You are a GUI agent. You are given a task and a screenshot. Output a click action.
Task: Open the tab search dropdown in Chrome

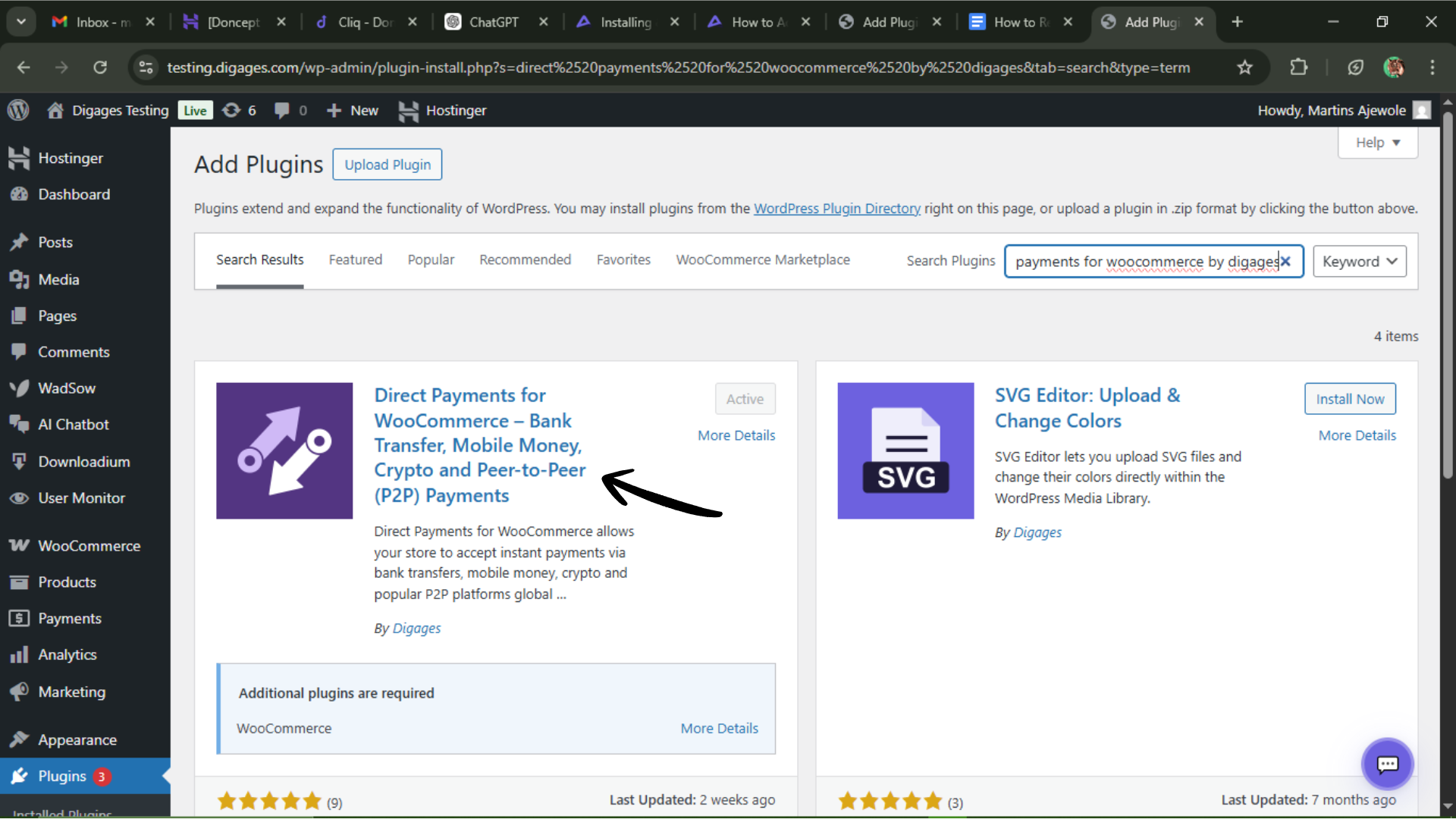tap(20, 22)
